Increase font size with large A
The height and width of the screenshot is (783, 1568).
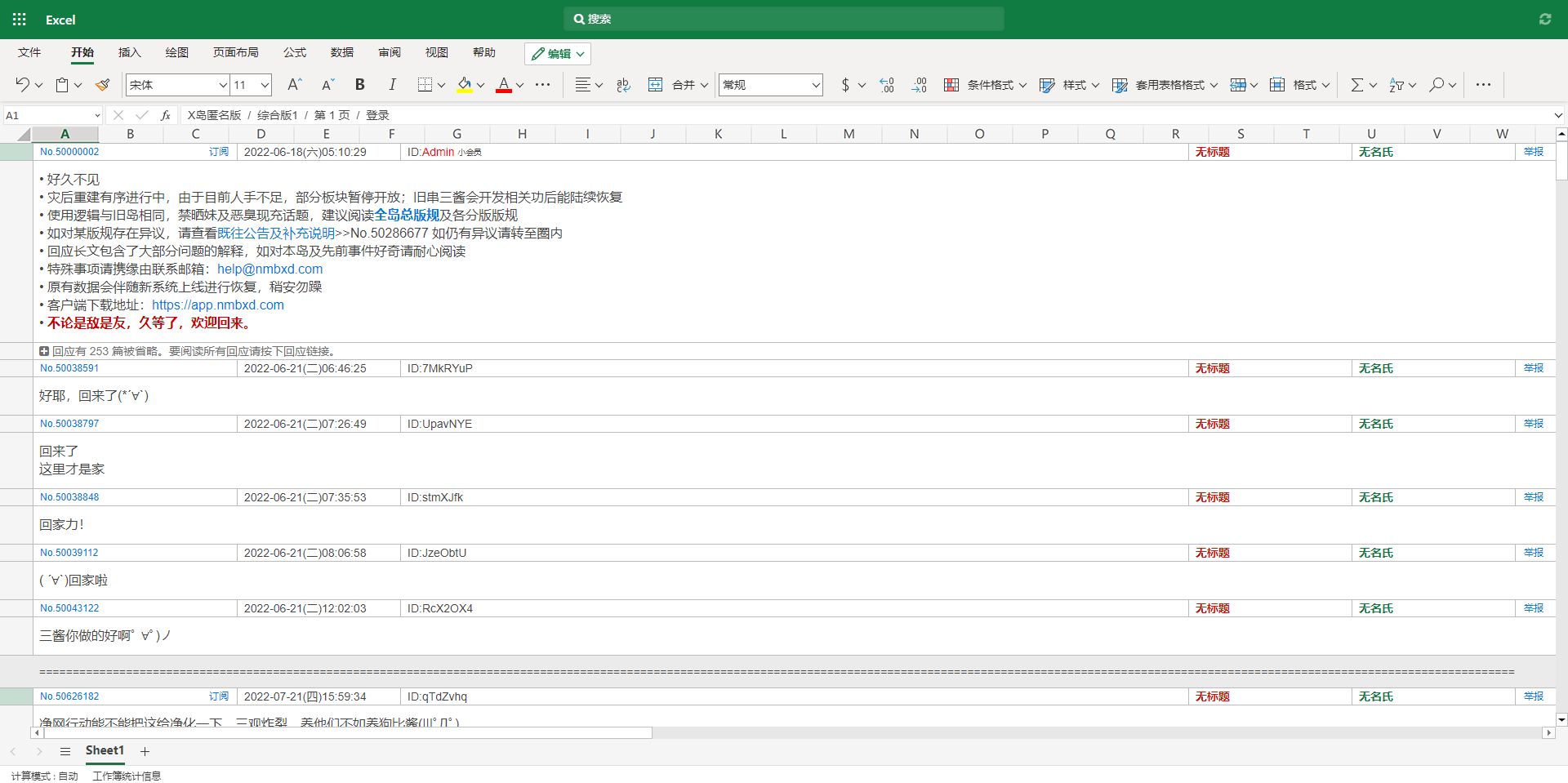[295, 84]
